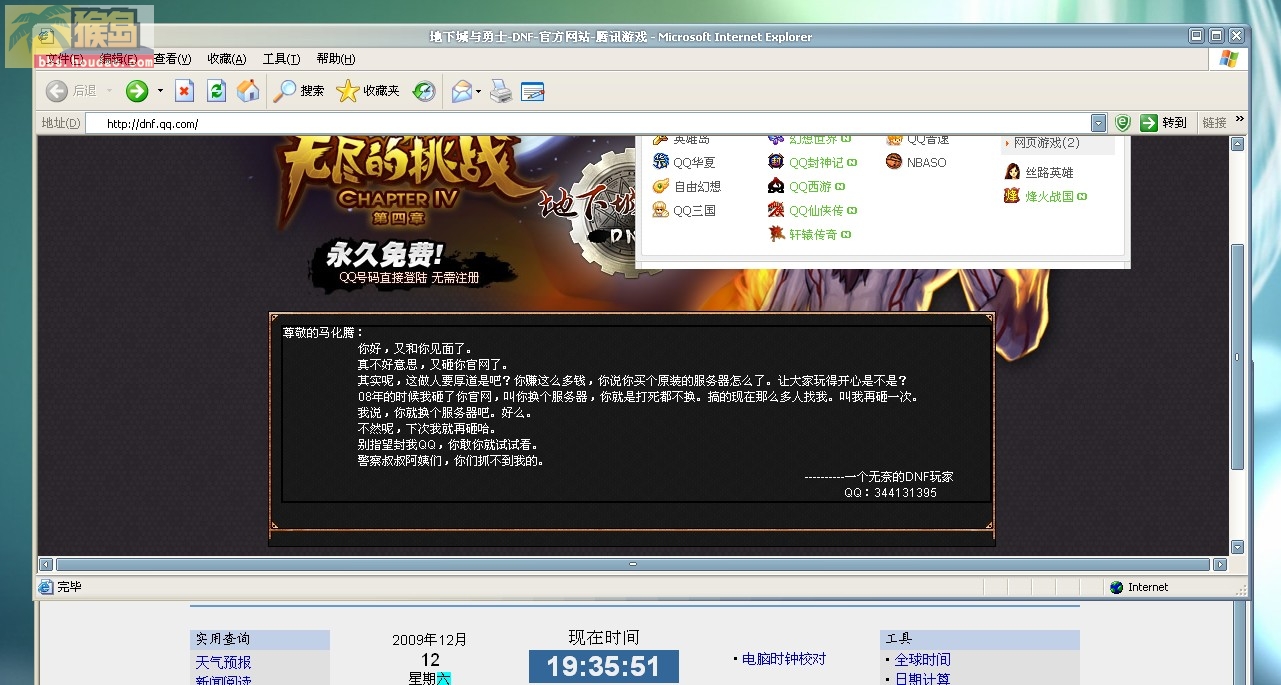The width and height of the screenshot is (1281, 685).
Task: Print the page with the printer icon
Action: (x=501, y=91)
